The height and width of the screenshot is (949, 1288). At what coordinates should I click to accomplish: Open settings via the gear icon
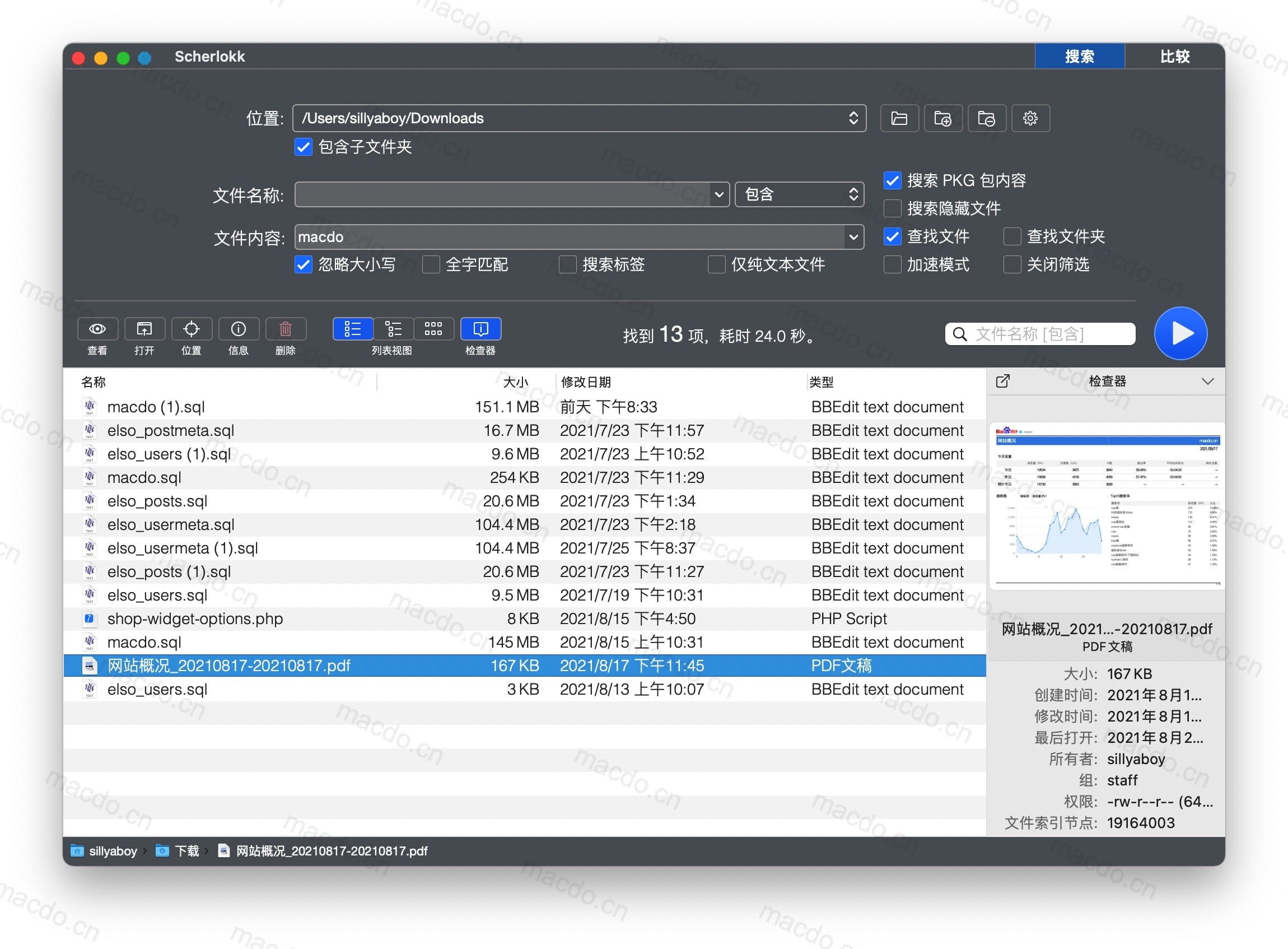1030,118
